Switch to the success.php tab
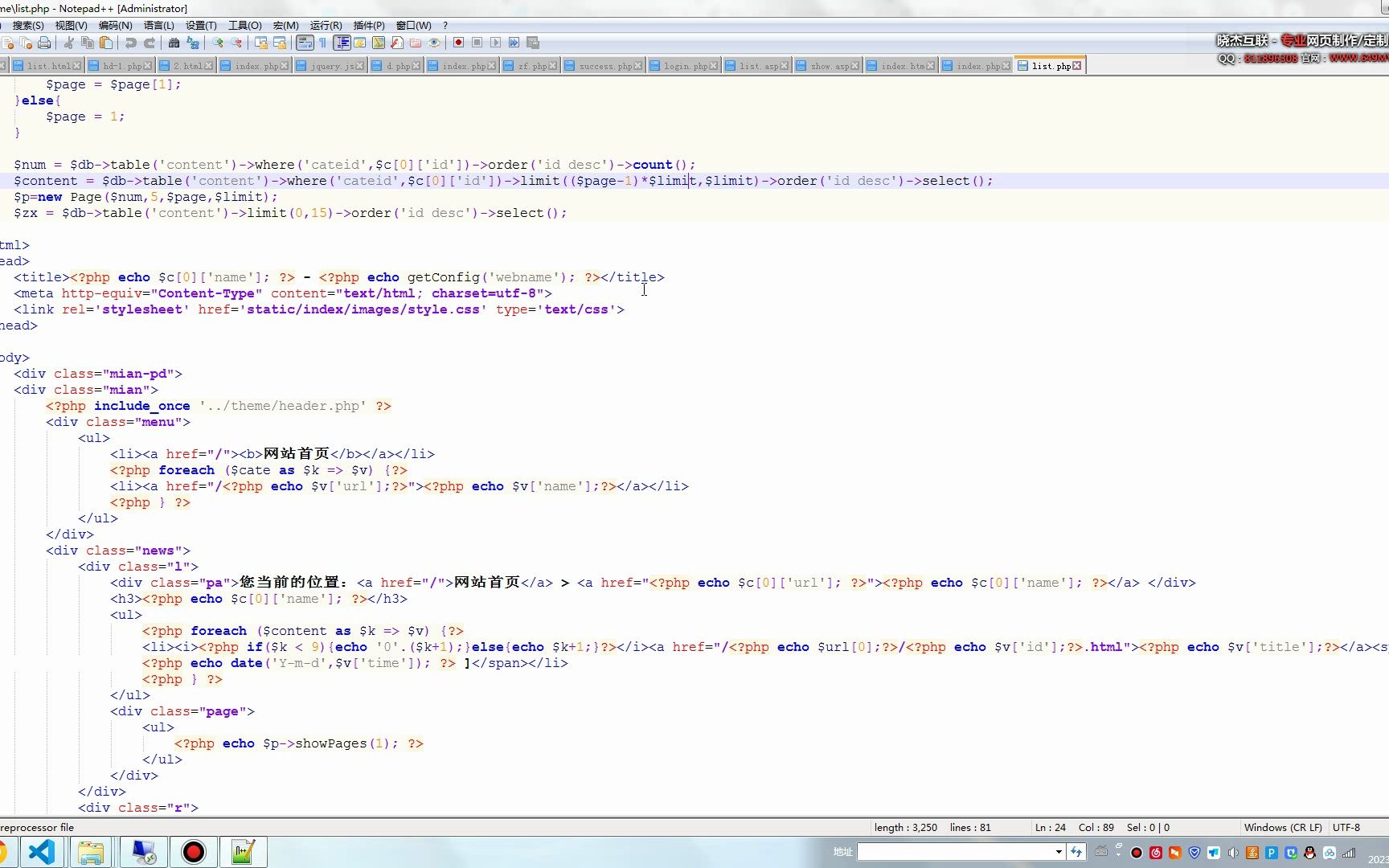The width and height of the screenshot is (1389, 868). click(x=604, y=66)
